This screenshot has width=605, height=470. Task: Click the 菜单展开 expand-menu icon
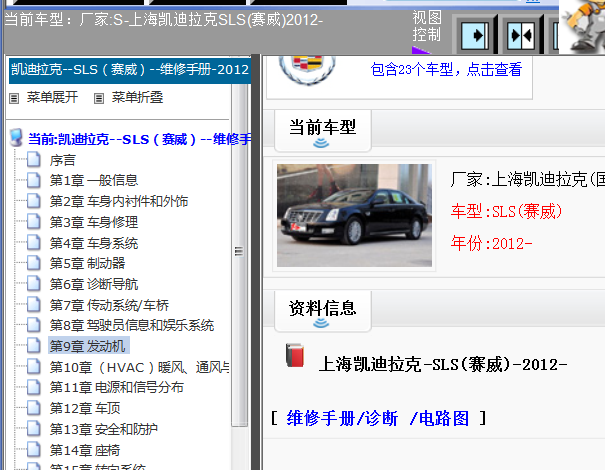point(14,98)
